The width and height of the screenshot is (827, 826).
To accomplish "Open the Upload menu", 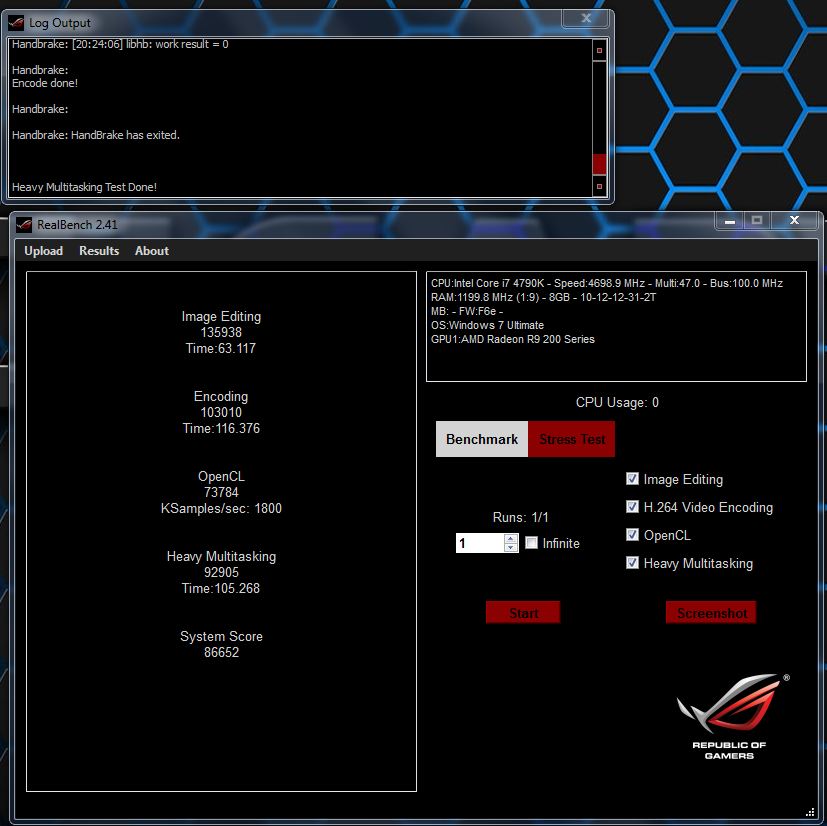I will [43, 251].
